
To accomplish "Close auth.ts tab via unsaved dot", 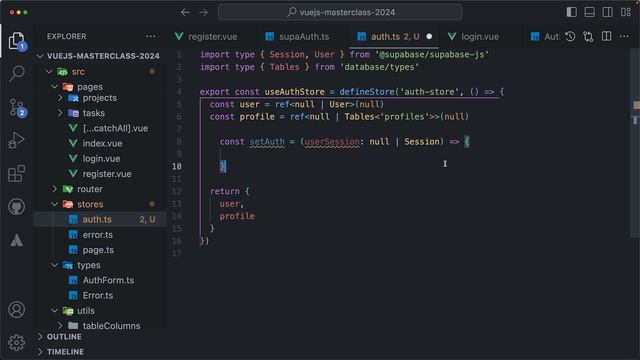I will (x=429, y=36).
